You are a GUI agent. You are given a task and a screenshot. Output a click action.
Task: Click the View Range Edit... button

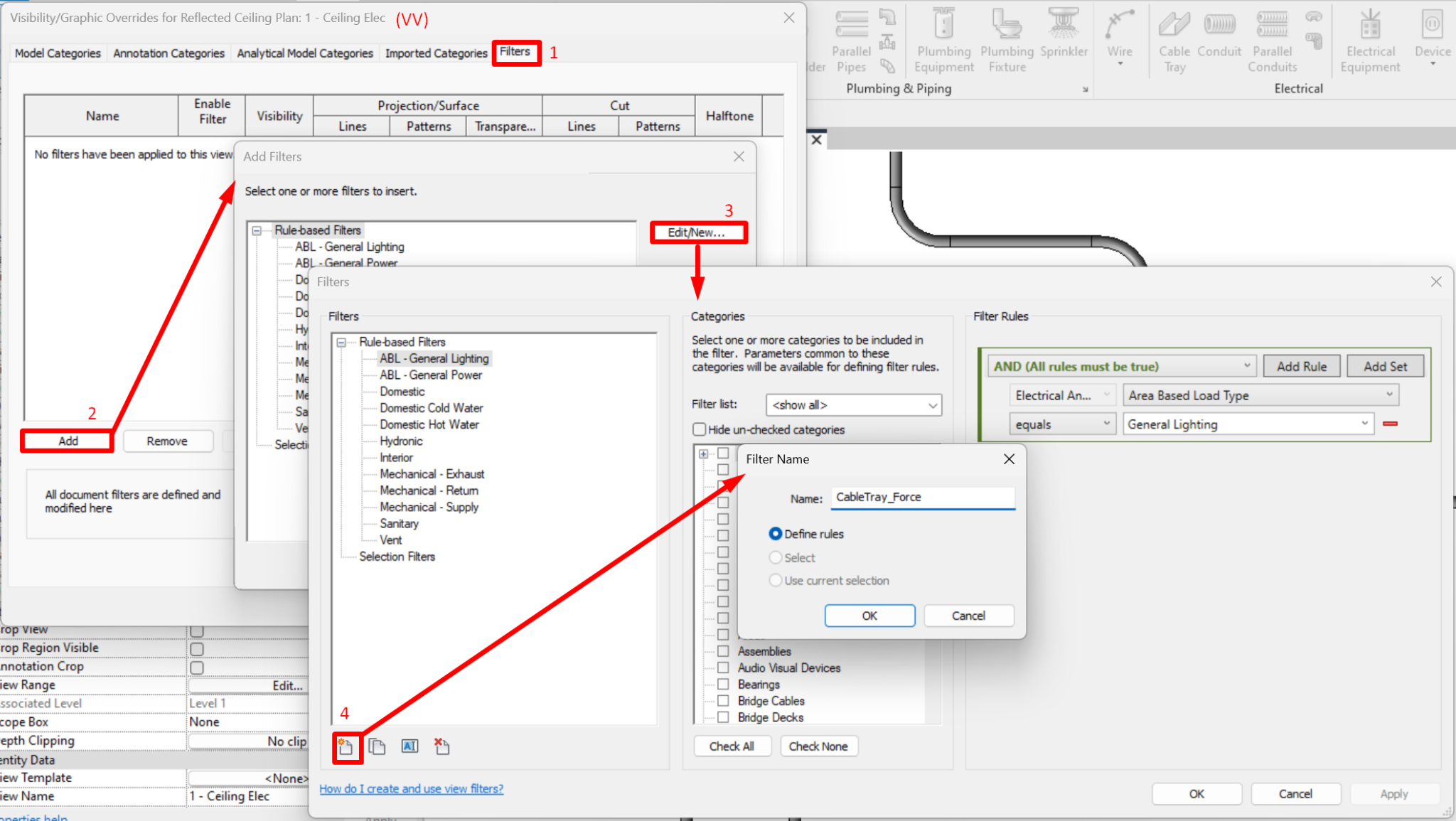pyautogui.click(x=249, y=685)
